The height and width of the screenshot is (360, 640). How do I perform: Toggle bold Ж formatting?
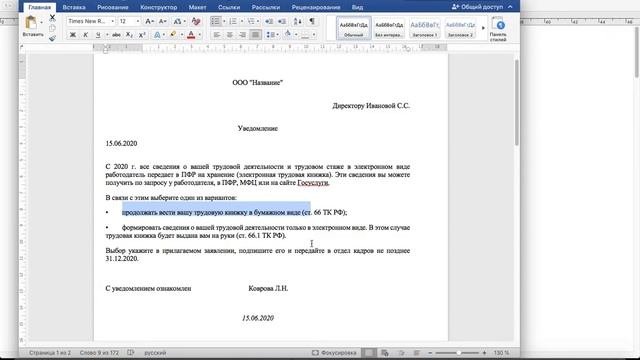[73, 35]
